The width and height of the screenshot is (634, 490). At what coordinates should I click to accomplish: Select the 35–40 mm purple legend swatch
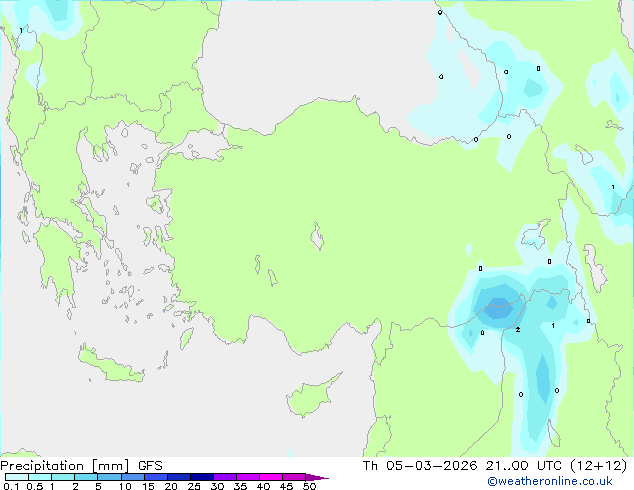tap(247, 477)
